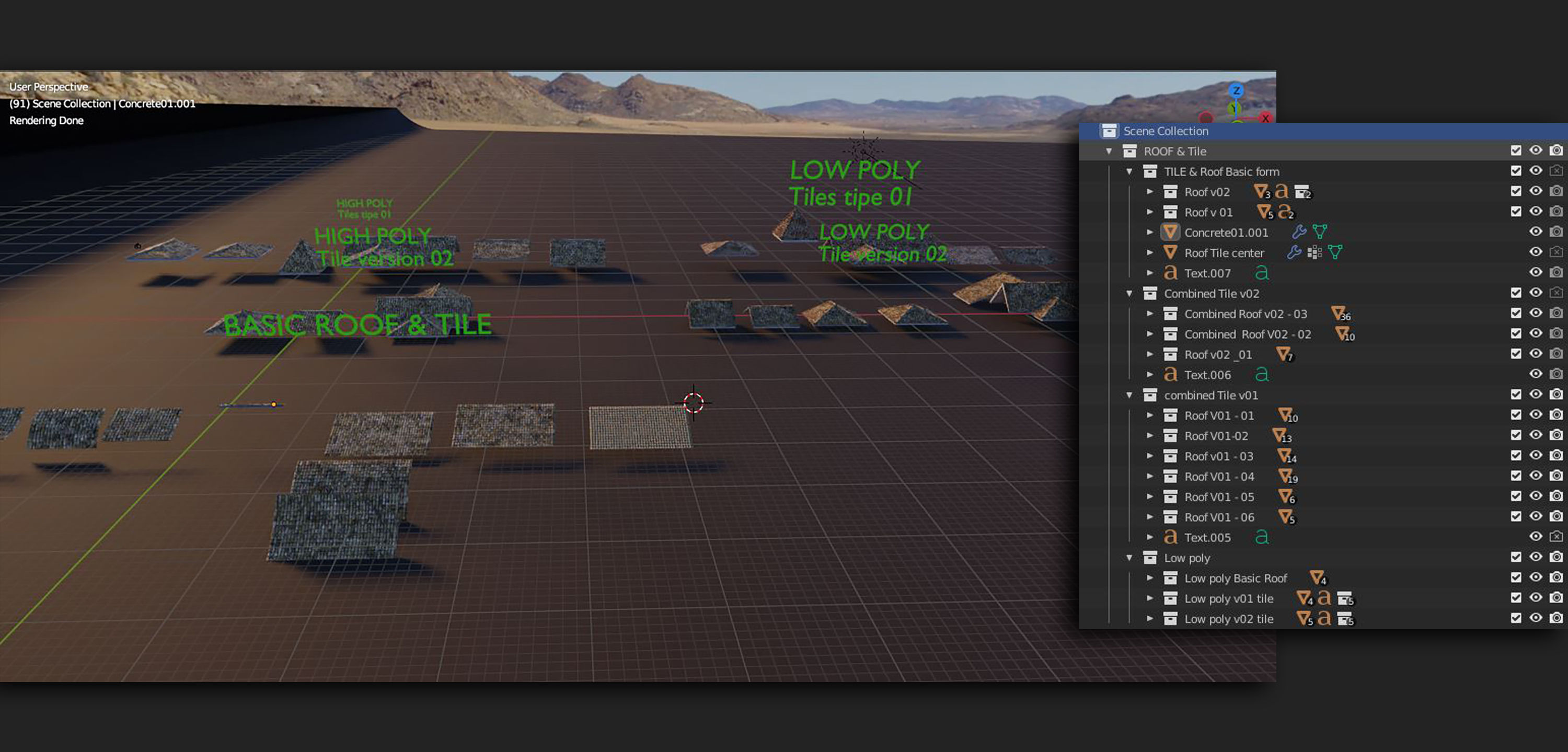Click text icon on Low poly v02 tile row
The image size is (1568, 752).
pyautogui.click(x=1324, y=619)
